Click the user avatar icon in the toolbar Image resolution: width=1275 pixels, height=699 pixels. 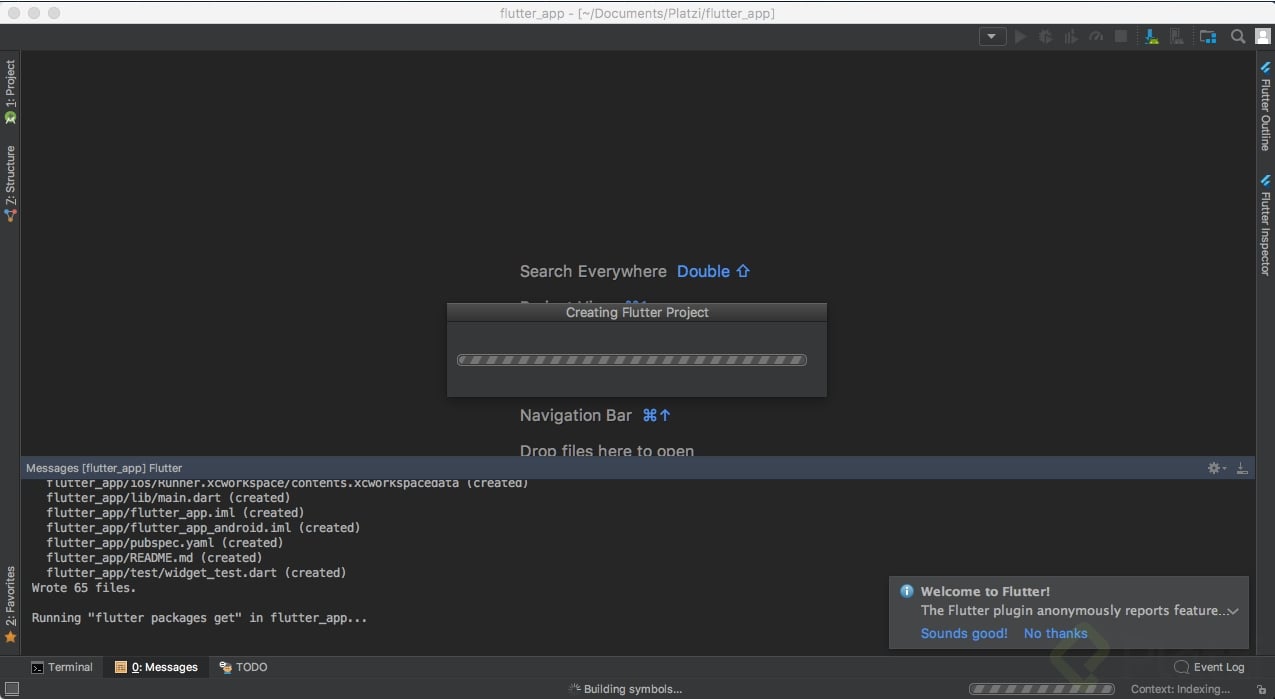point(1263,36)
